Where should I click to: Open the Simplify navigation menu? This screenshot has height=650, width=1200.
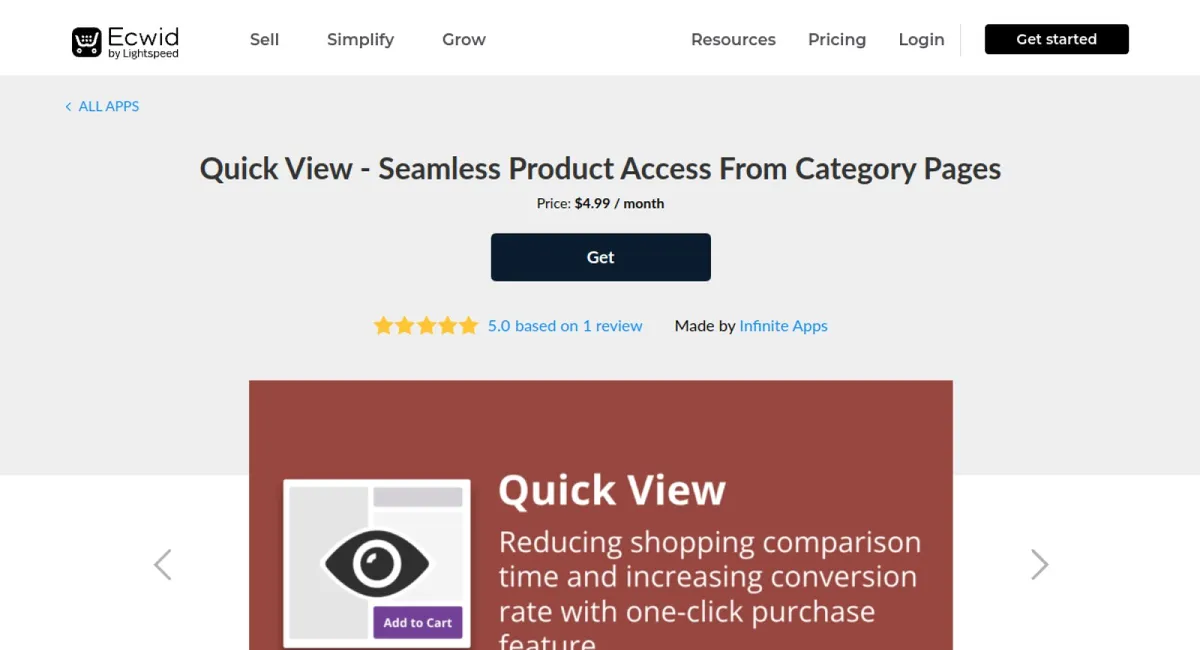pyautogui.click(x=360, y=39)
